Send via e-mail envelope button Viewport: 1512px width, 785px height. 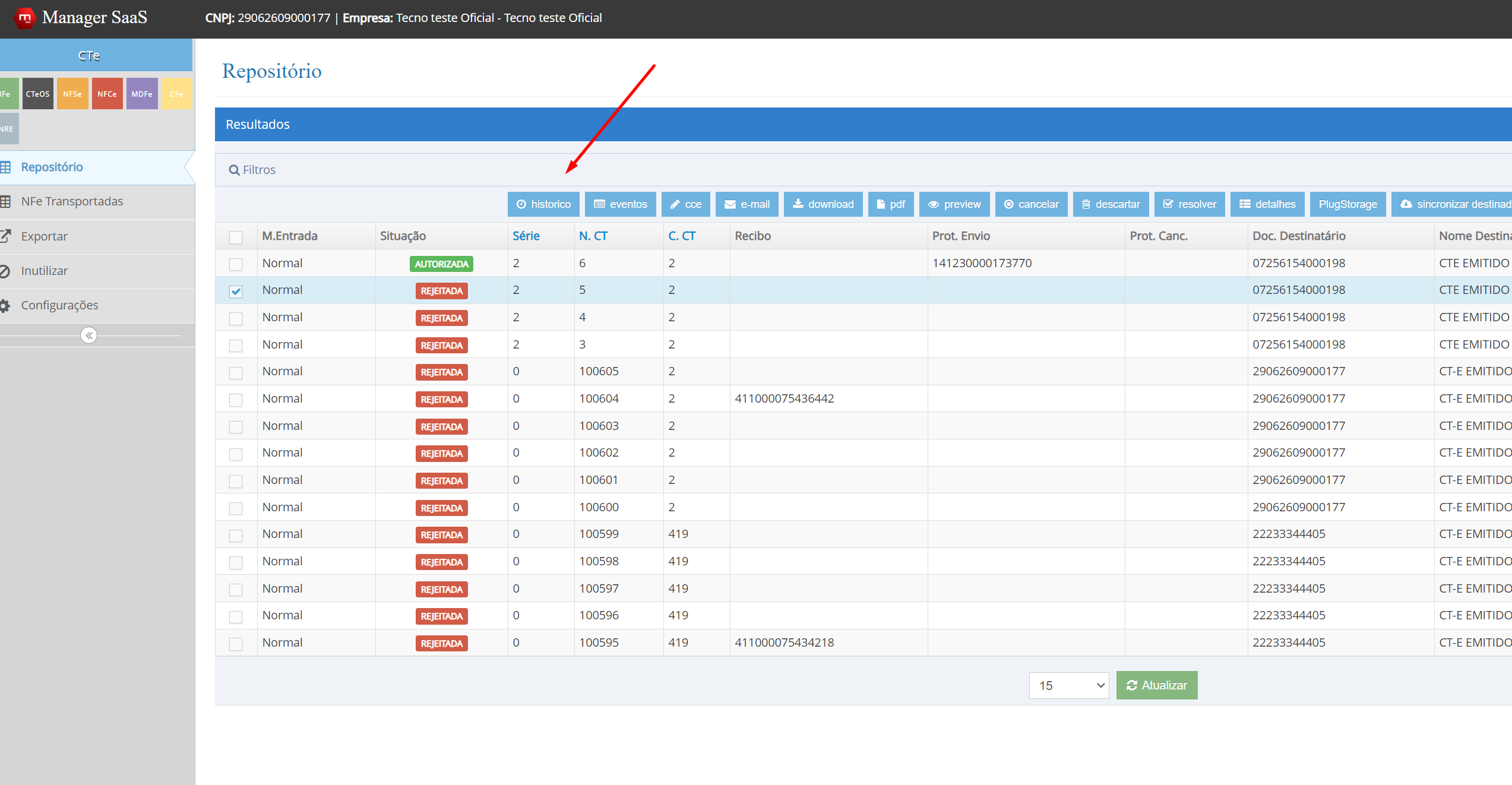(x=746, y=204)
